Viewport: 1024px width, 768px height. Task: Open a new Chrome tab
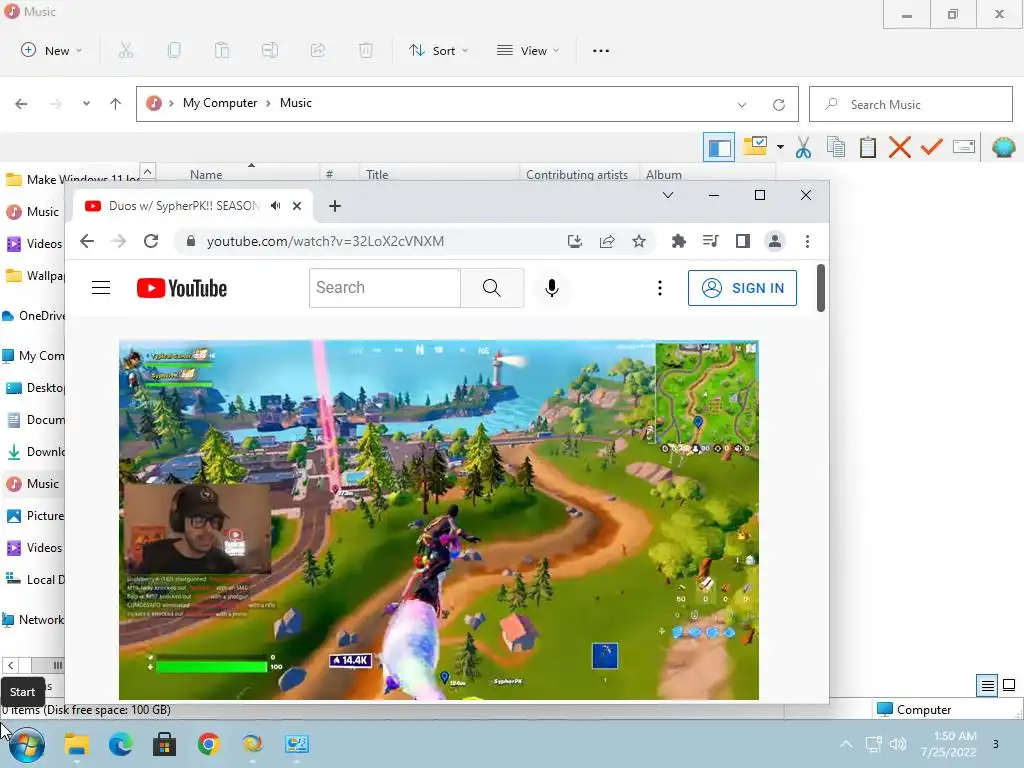[334, 206]
